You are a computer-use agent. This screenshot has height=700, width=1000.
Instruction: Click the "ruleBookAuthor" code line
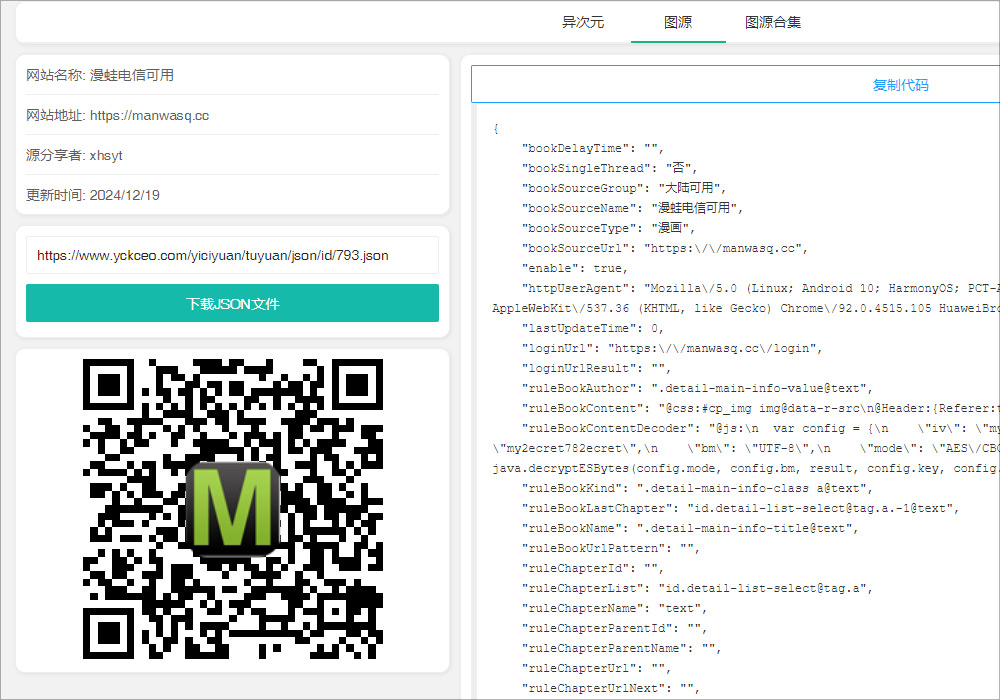pos(697,388)
